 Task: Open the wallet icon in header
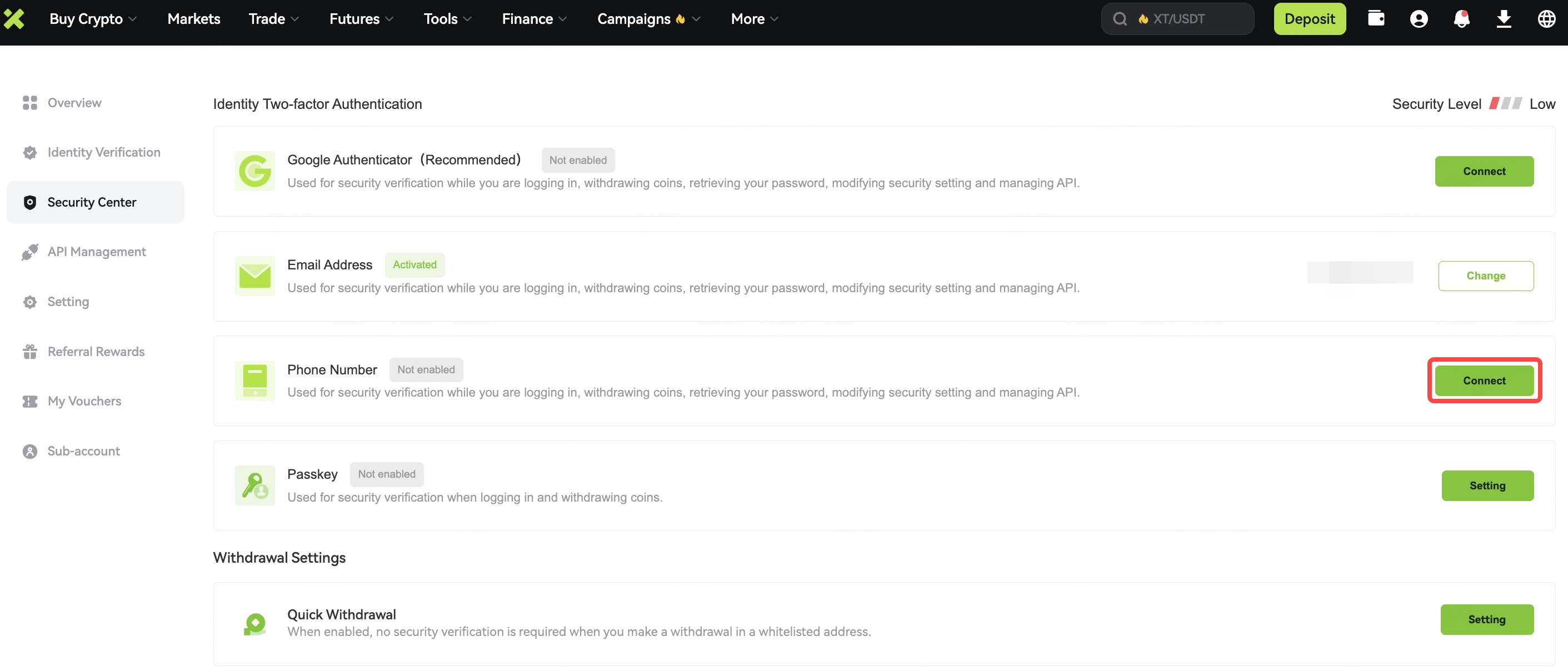point(1376,18)
